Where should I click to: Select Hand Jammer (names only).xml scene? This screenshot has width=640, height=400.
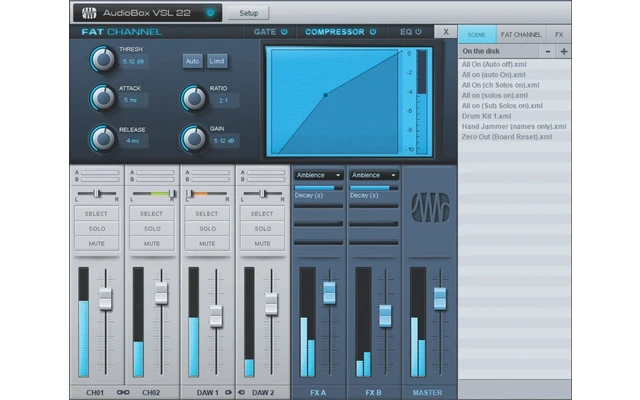[x=514, y=127]
